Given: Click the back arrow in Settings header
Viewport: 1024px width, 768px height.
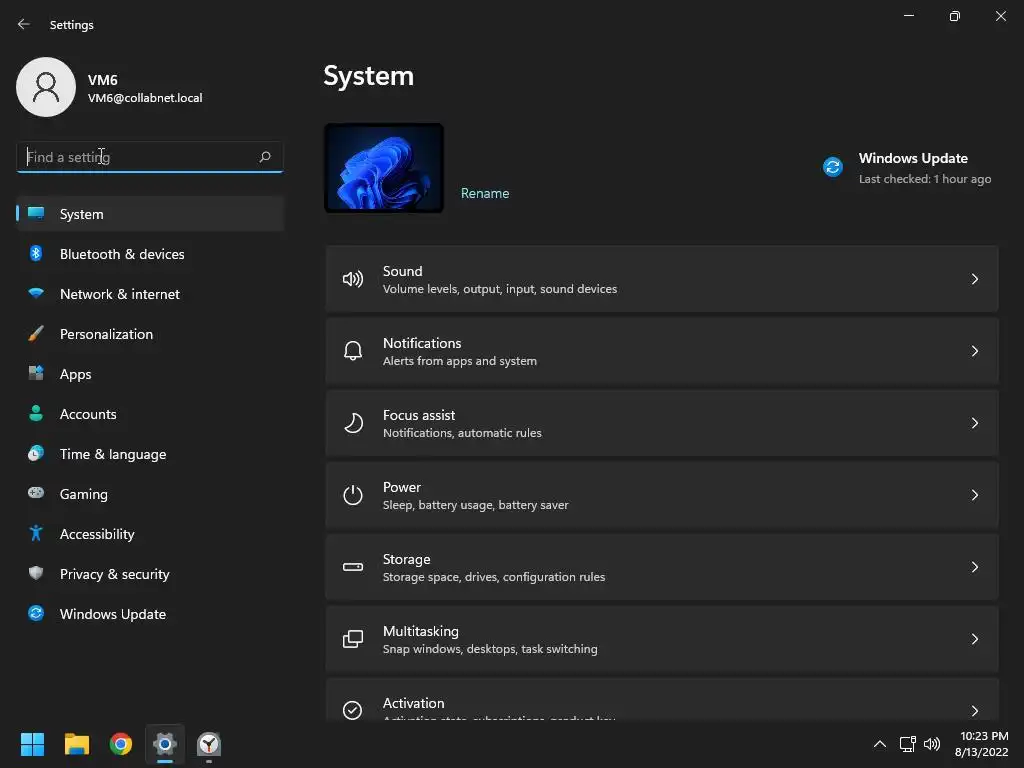Looking at the screenshot, I should 24,24.
